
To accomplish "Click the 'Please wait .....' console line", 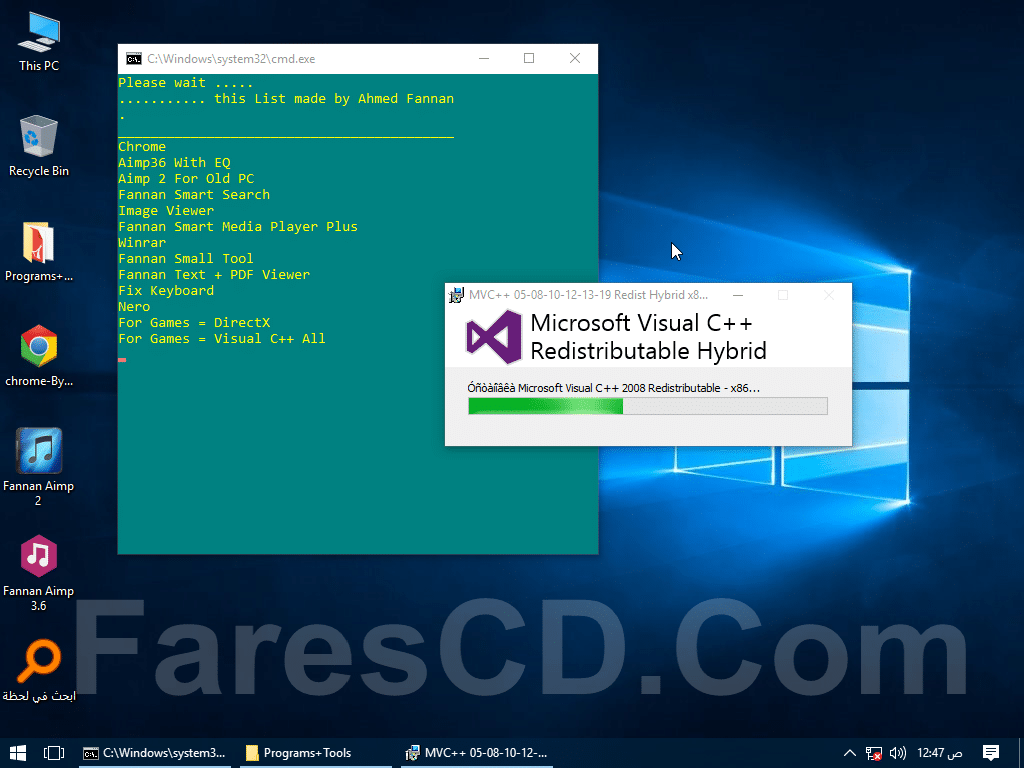I will pos(185,83).
